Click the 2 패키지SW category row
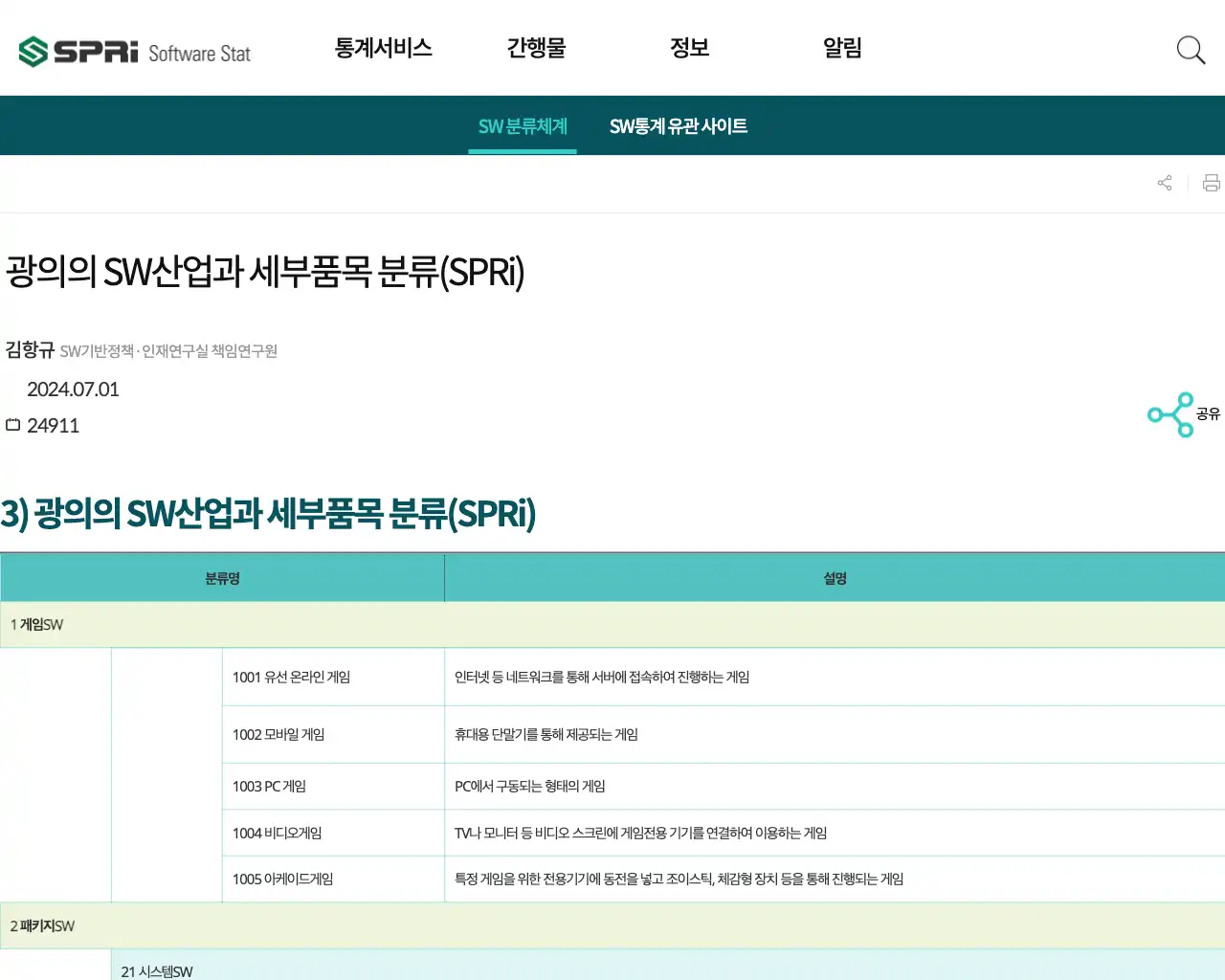Image resolution: width=1225 pixels, height=980 pixels. [x=612, y=926]
